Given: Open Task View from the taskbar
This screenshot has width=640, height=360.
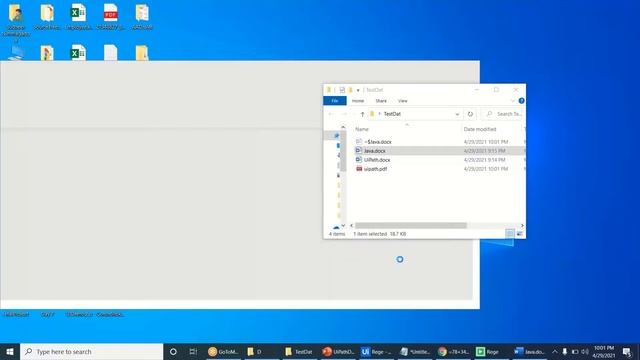Looking at the screenshot, I should pyautogui.click(x=193, y=351).
